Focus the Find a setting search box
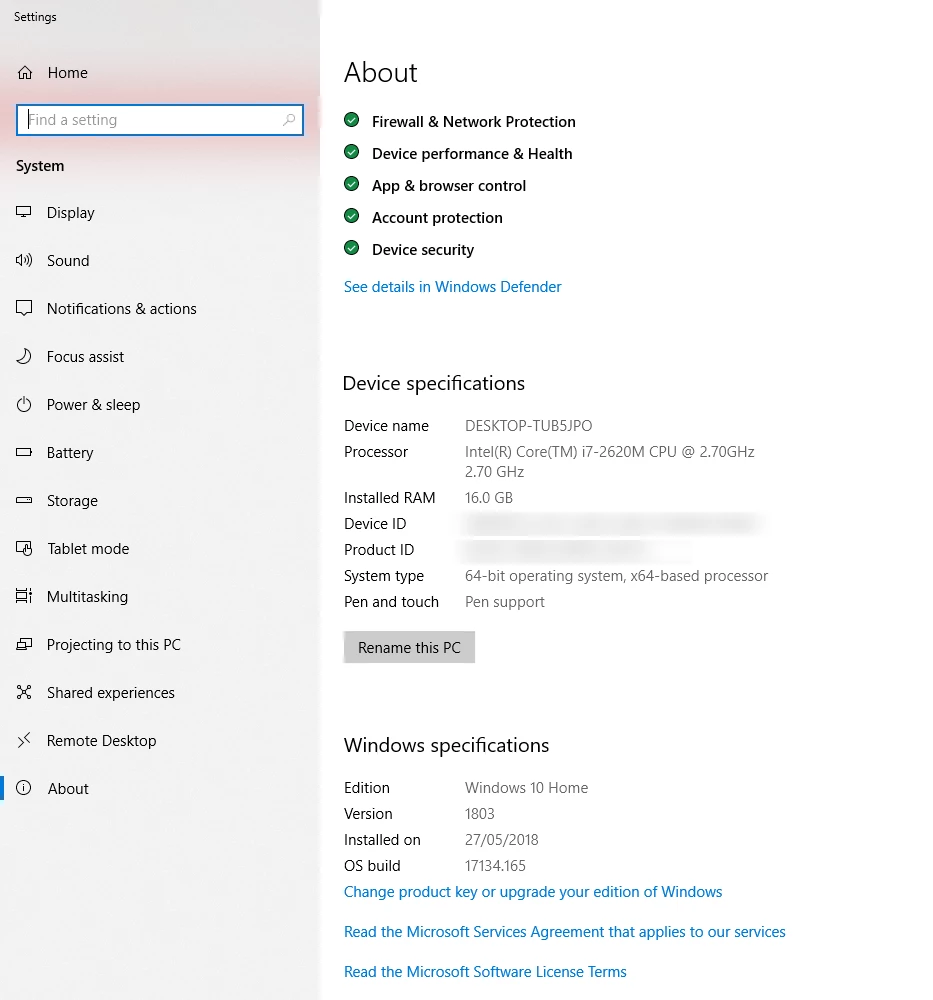 (159, 120)
